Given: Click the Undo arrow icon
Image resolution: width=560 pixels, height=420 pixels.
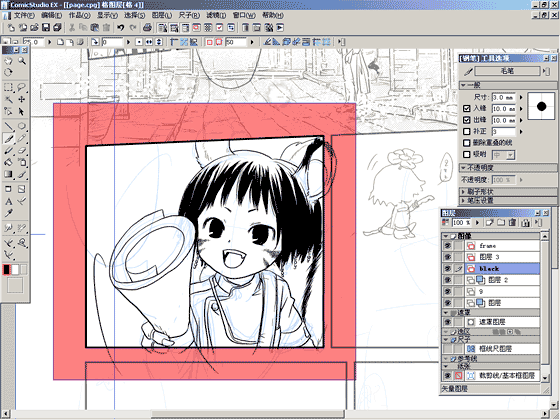Looking at the screenshot, I should pos(121,28).
